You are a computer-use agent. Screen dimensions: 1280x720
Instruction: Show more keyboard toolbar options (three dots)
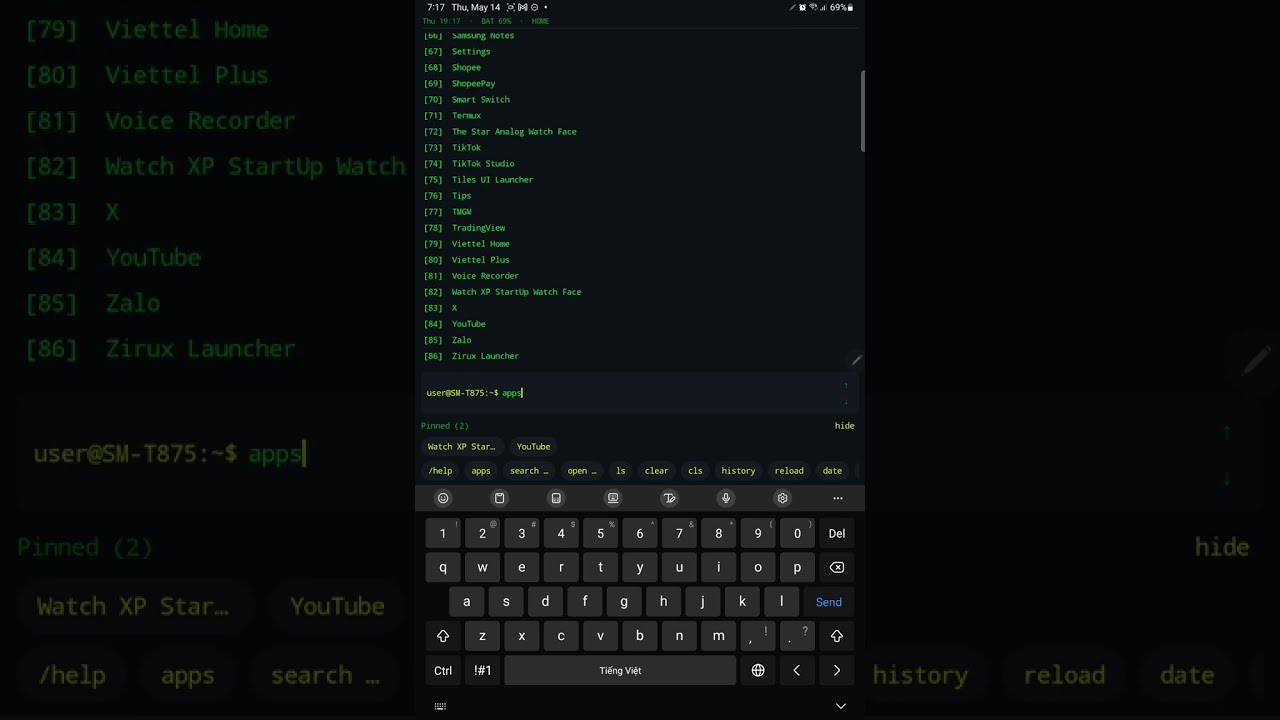838,498
